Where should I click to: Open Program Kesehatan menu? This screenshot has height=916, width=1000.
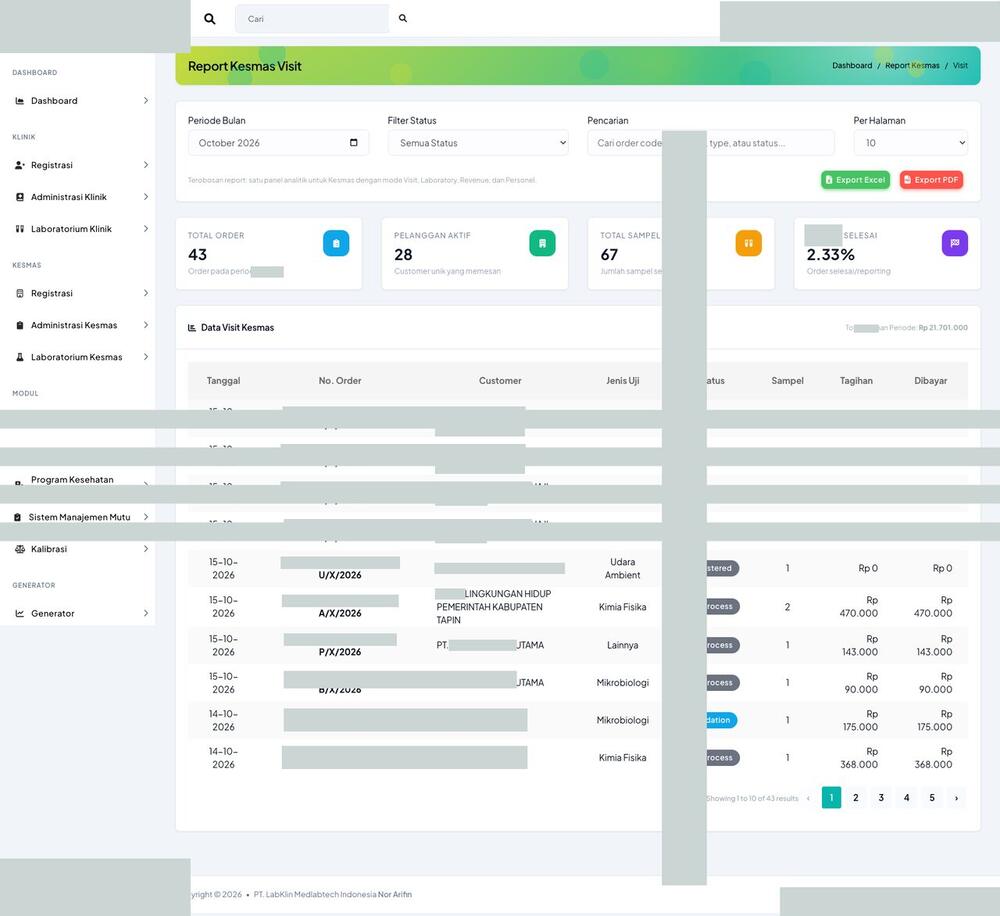(72, 480)
